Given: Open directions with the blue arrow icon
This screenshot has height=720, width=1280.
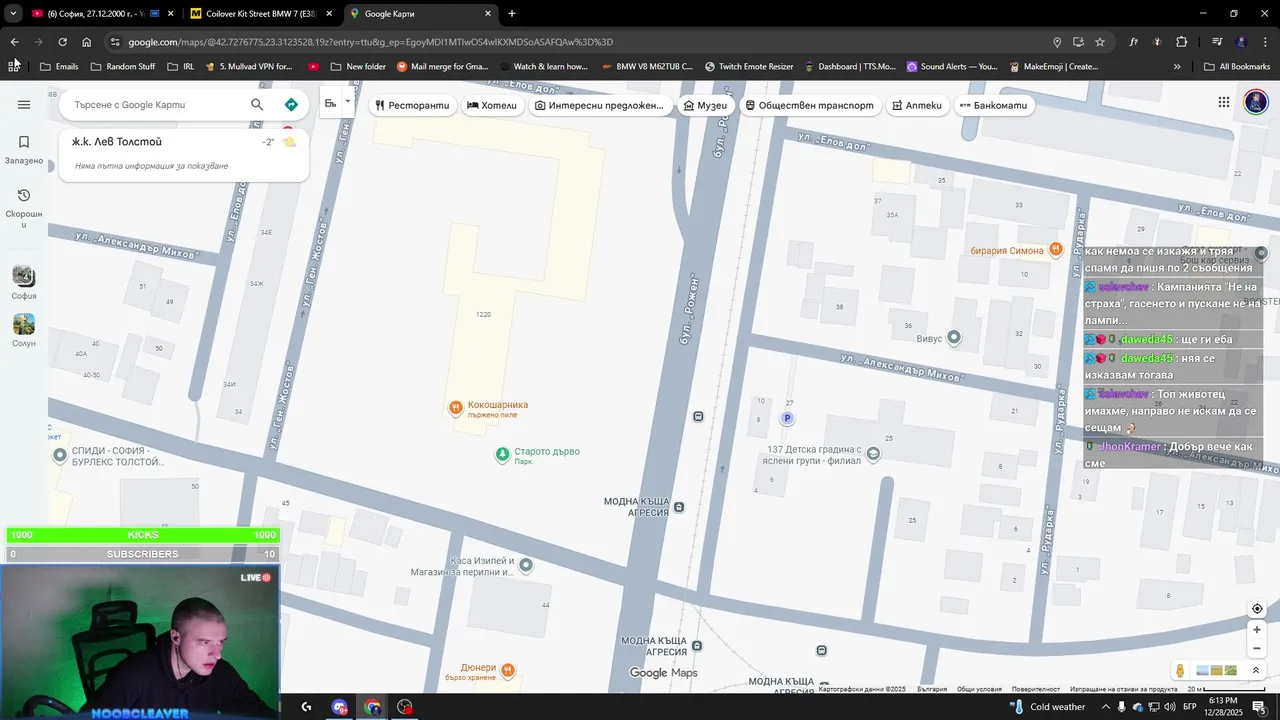Looking at the screenshot, I should (x=291, y=104).
